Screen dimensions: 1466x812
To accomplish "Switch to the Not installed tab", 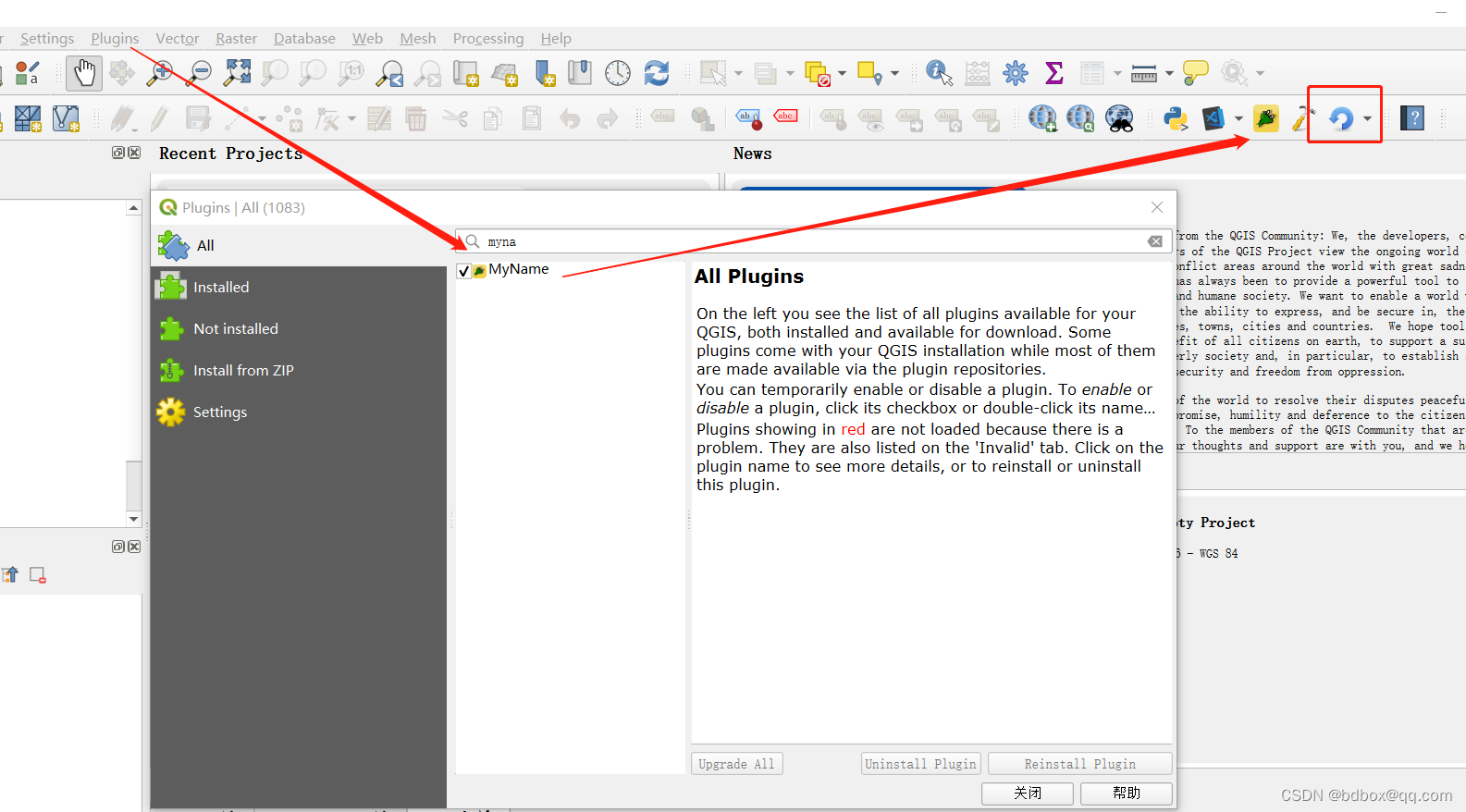I will (299, 329).
